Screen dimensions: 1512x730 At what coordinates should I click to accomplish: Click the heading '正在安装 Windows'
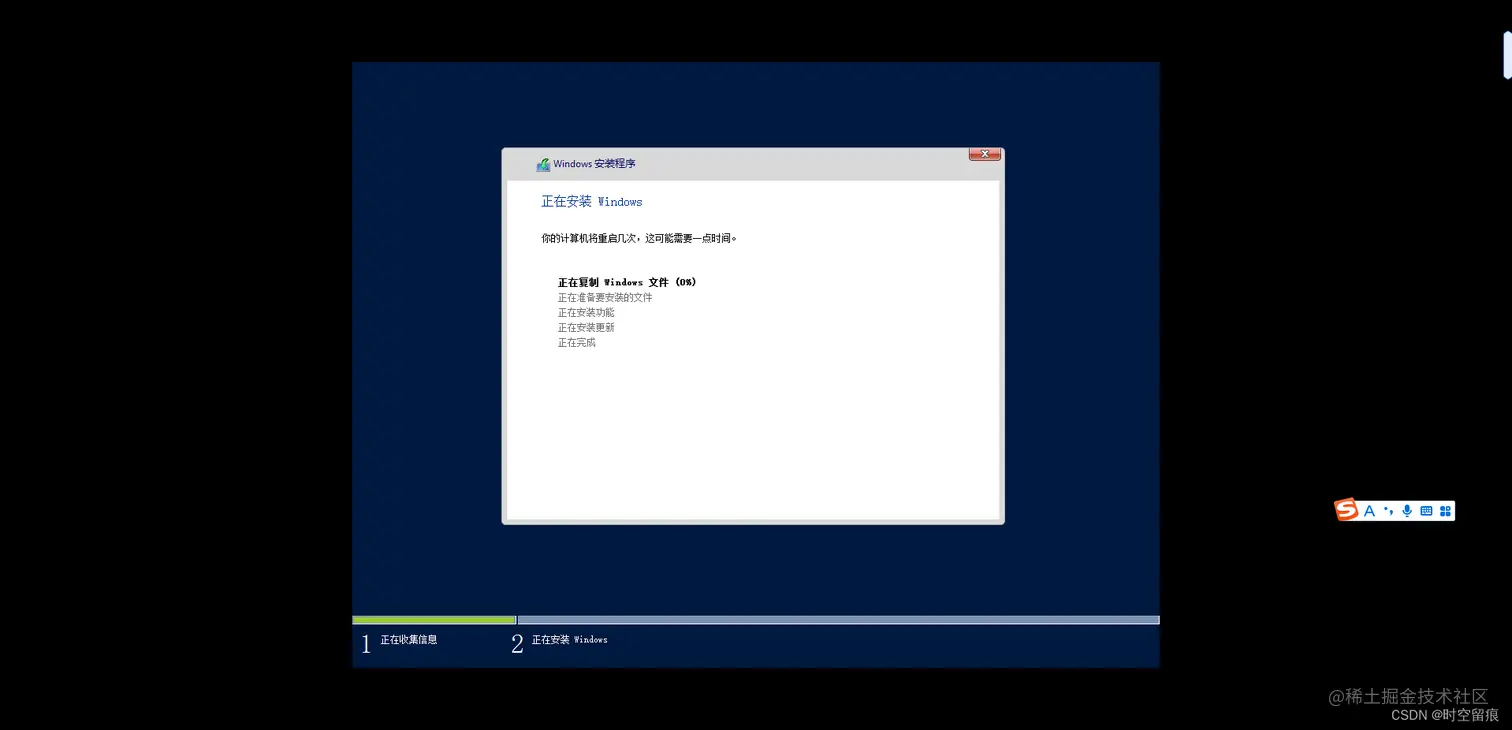point(592,202)
